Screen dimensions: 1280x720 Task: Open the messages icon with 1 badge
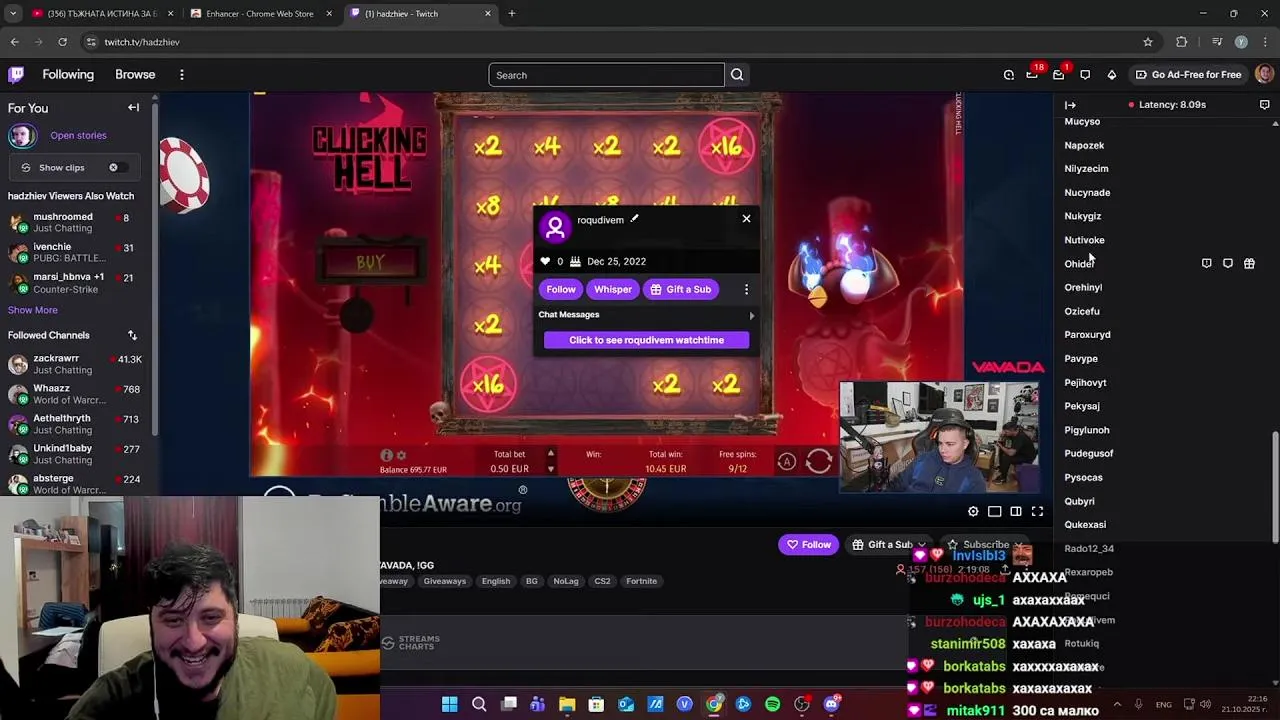1059,74
